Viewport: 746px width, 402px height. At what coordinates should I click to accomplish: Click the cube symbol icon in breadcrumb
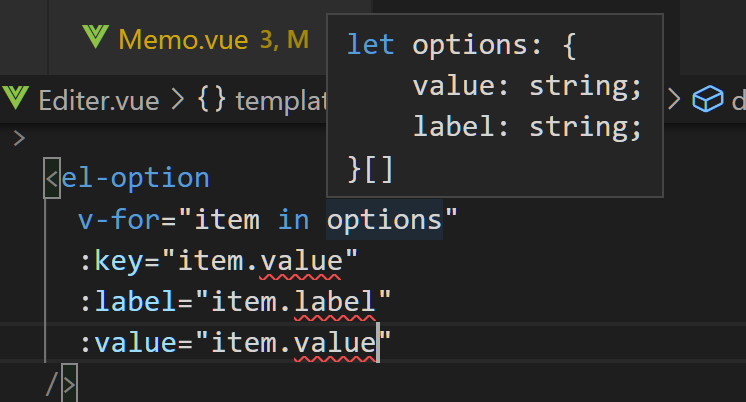[708, 99]
